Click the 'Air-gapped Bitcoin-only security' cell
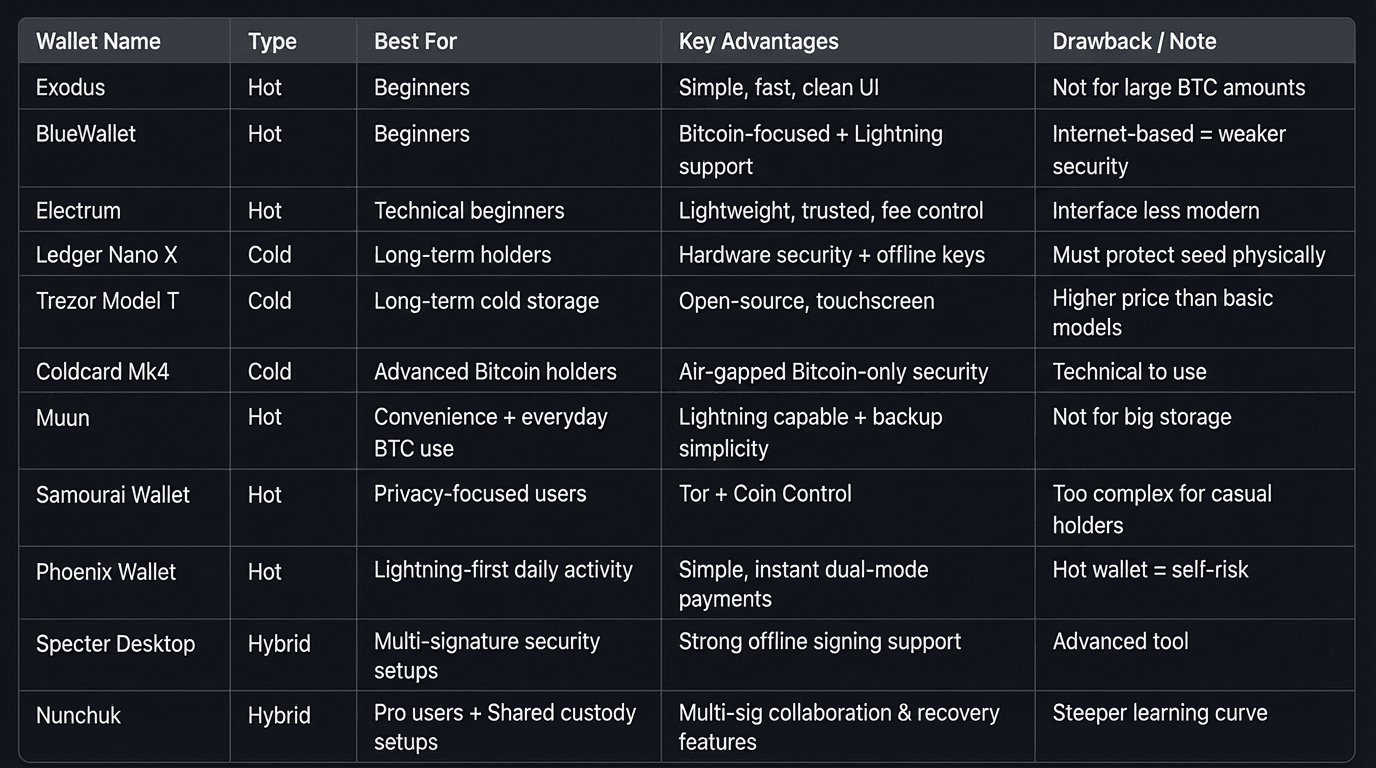This screenshot has height=768, width=1376. [x=833, y=372]
